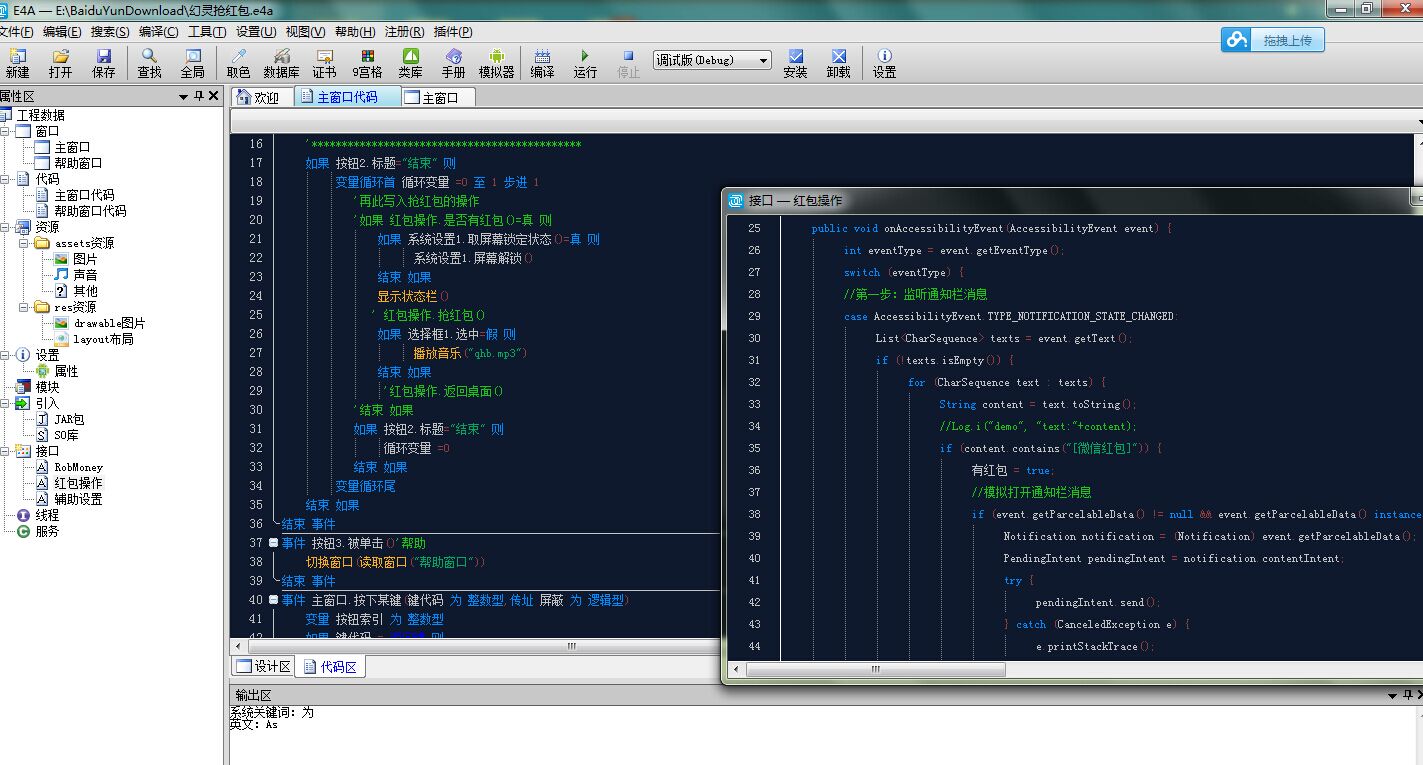Screen dimensions: 1423x765
Task: Select drawable图片 in the tree
Action: (x=109, y=323)
